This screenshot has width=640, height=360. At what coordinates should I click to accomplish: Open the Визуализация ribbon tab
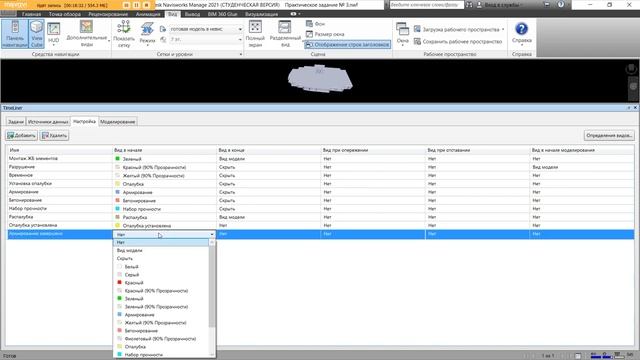pyautogui.click(x=262, y=14)
